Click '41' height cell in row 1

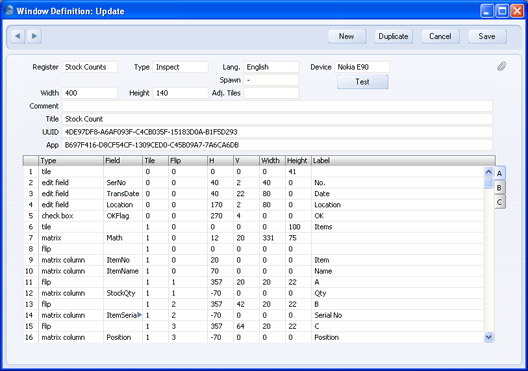tap(298, 172)
